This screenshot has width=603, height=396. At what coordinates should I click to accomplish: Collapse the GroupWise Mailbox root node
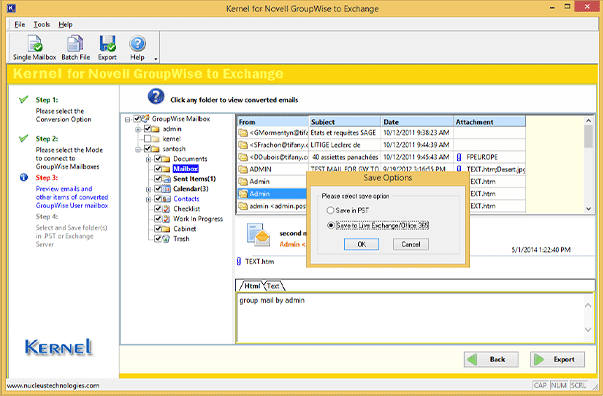[128, 120]
